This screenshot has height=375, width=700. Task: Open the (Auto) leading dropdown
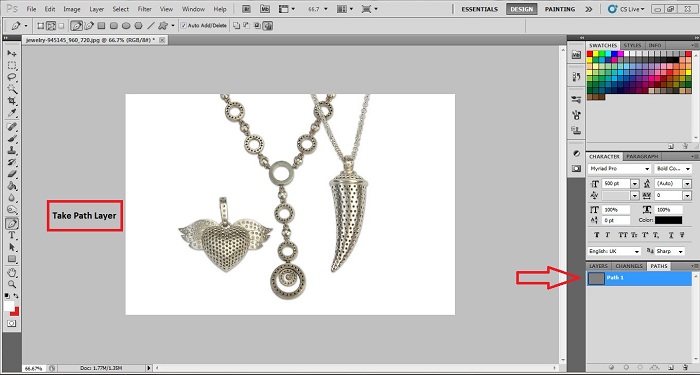687,183
